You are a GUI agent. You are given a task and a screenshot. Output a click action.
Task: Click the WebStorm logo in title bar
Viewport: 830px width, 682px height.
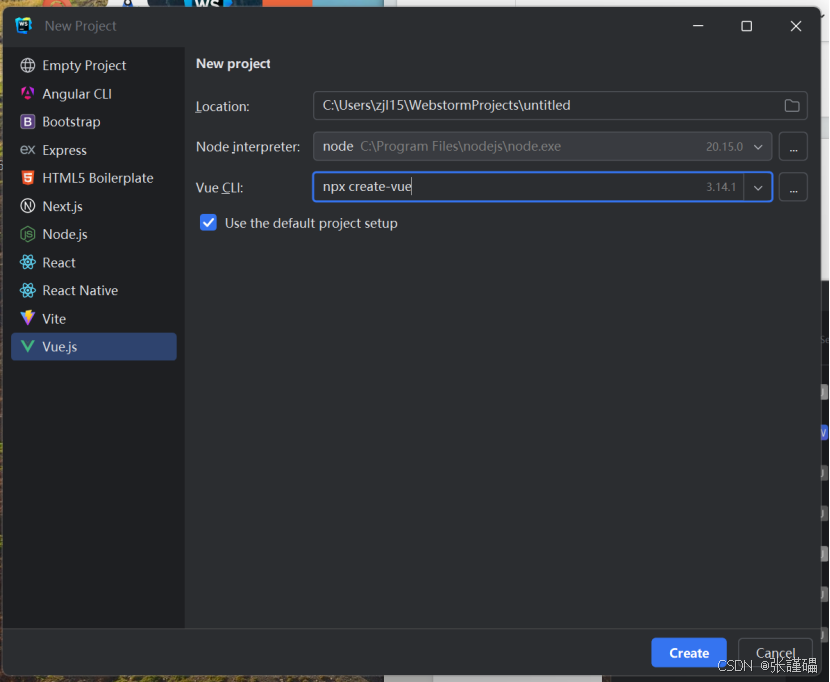(x=23, y=25)
